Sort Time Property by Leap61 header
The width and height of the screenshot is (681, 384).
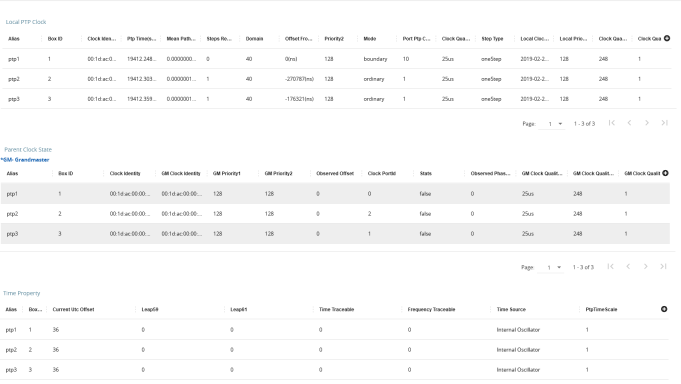238,309
